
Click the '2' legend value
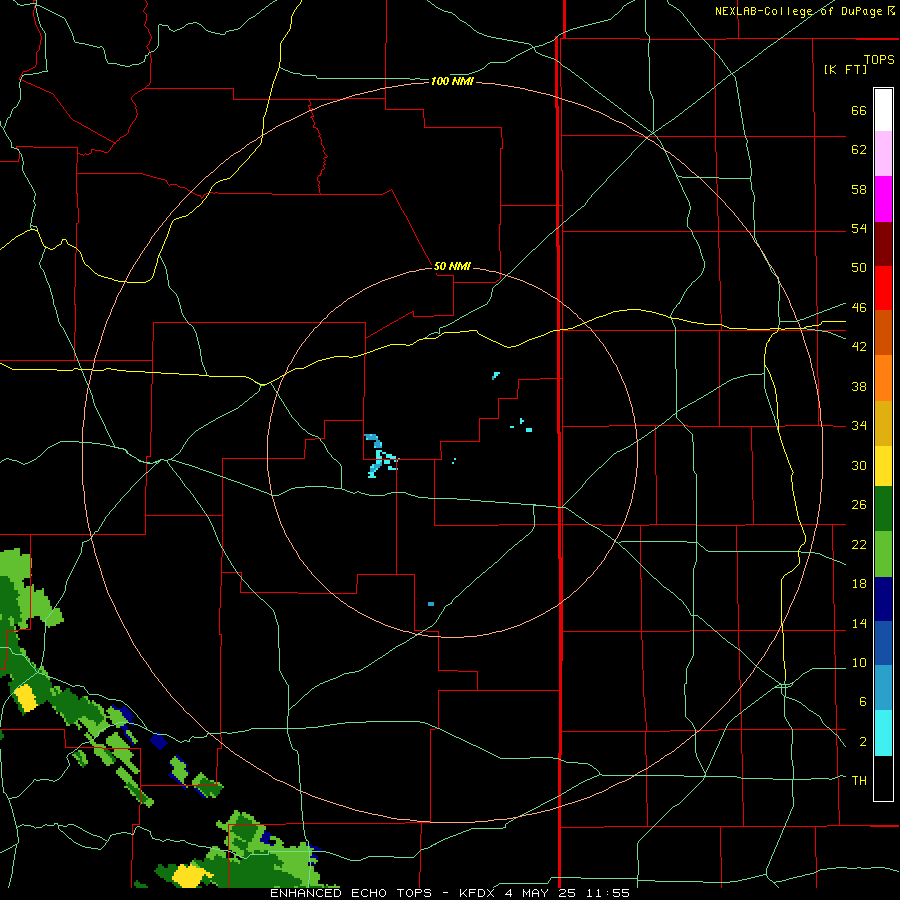pyautogui.click(x=862, y=742)
